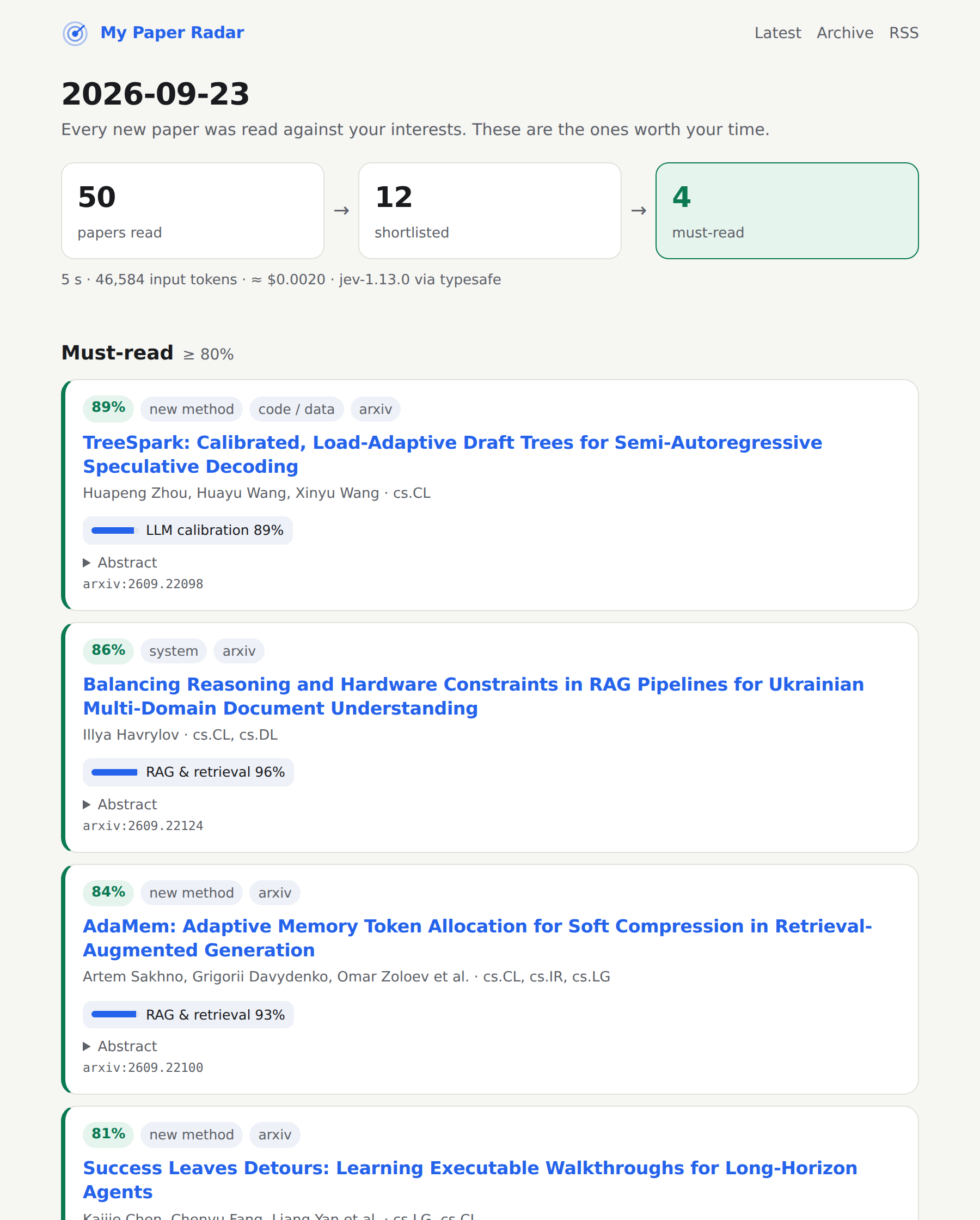Screen dimensions: 980x1220
Task: Open the TreeSpark paper title link
Action: coord(452,454)
